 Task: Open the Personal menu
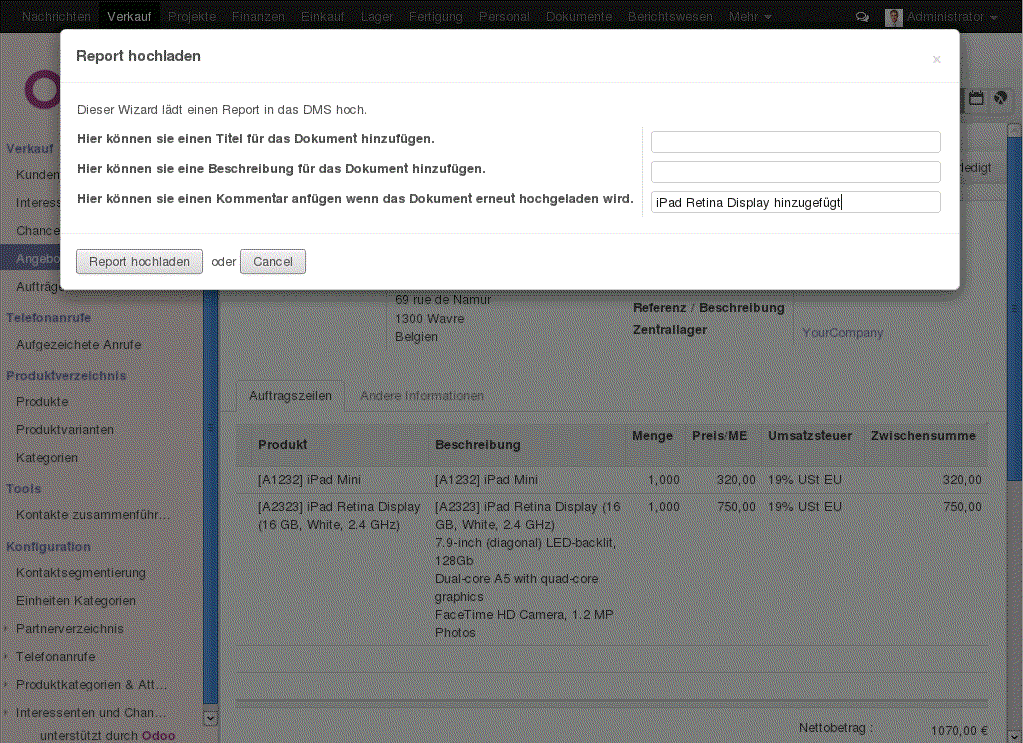tap(504, 17)
